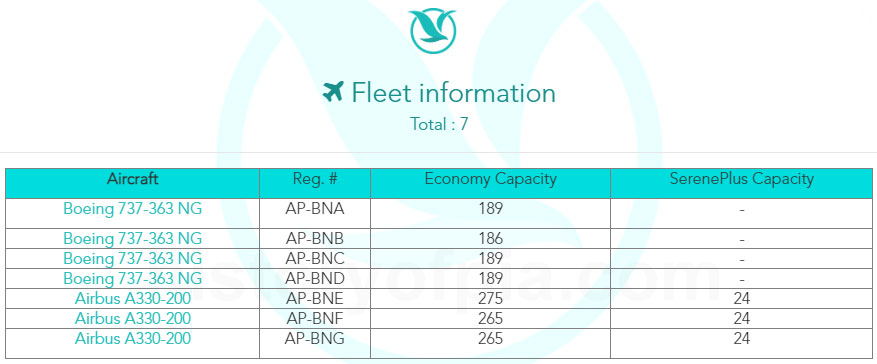Image resolution: width=877 pixels, height=364 pixels.
Task: Open Boeing 737-363 NG link for AP-BND
Action: coord(133,278)
